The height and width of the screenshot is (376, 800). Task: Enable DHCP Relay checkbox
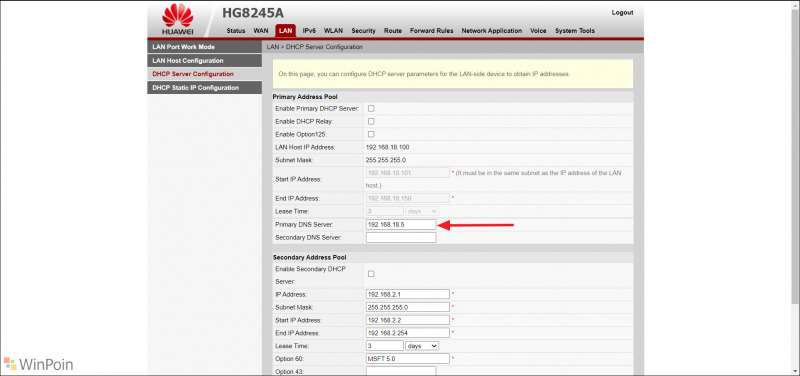point(371,121)
